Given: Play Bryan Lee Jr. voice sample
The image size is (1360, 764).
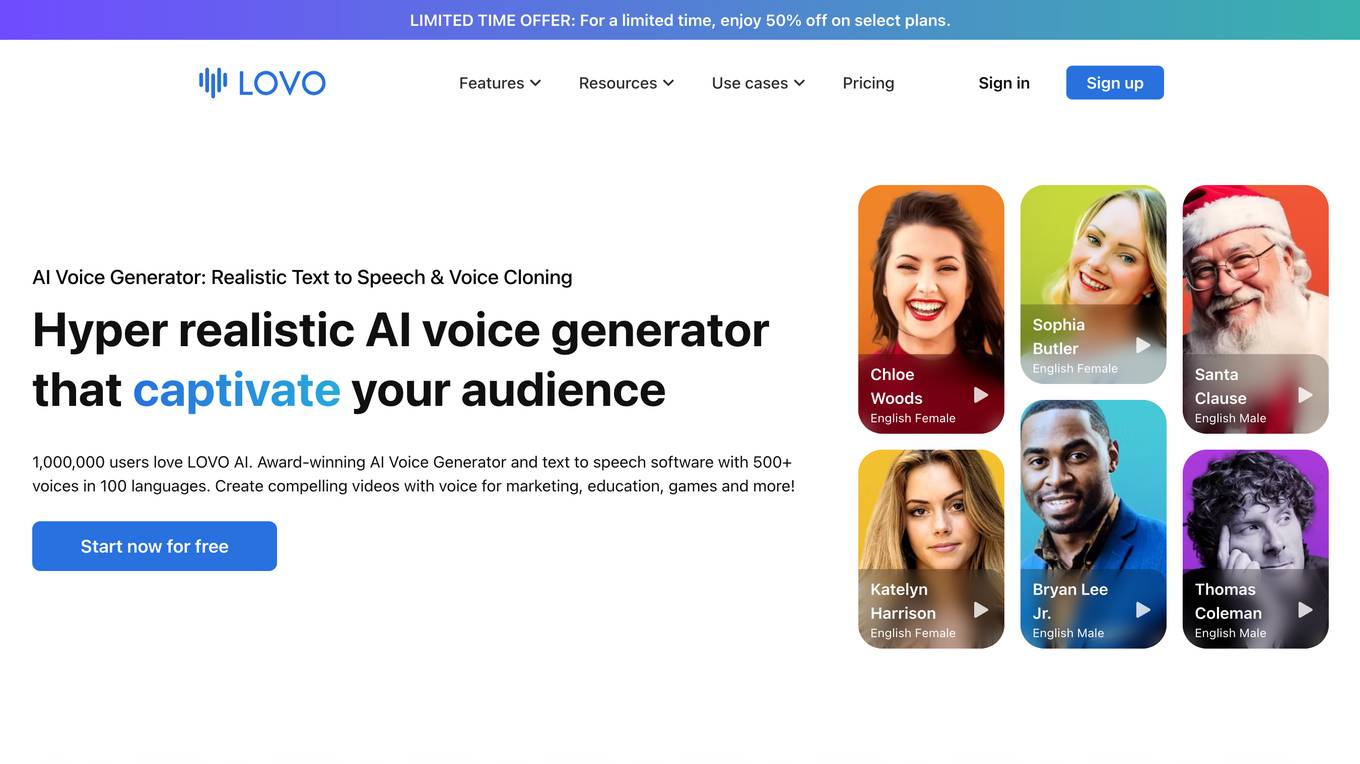Looking at the screenshot, I should tap(1143, 610).
